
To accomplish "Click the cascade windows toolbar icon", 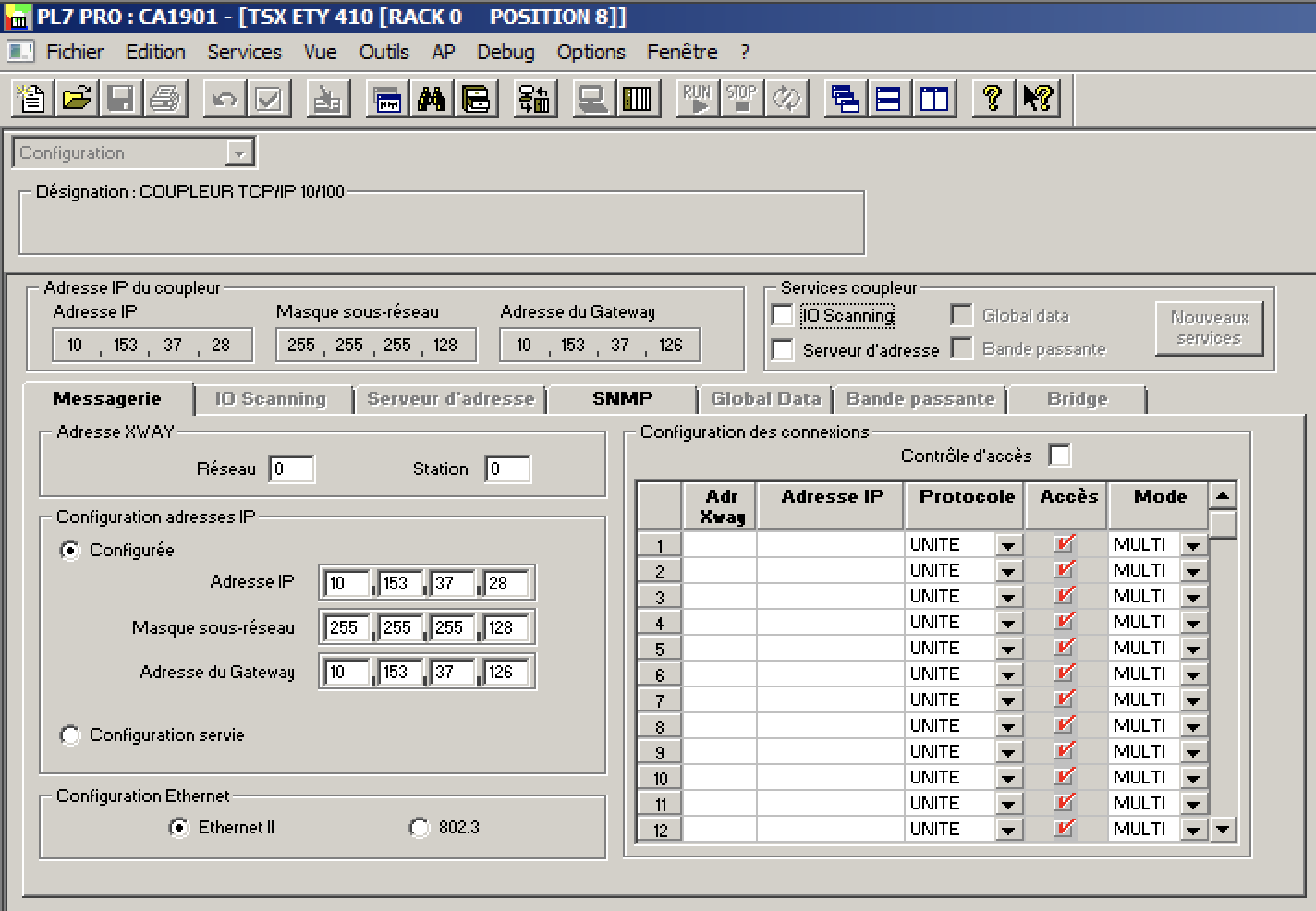I will click(x=845, y=99).
